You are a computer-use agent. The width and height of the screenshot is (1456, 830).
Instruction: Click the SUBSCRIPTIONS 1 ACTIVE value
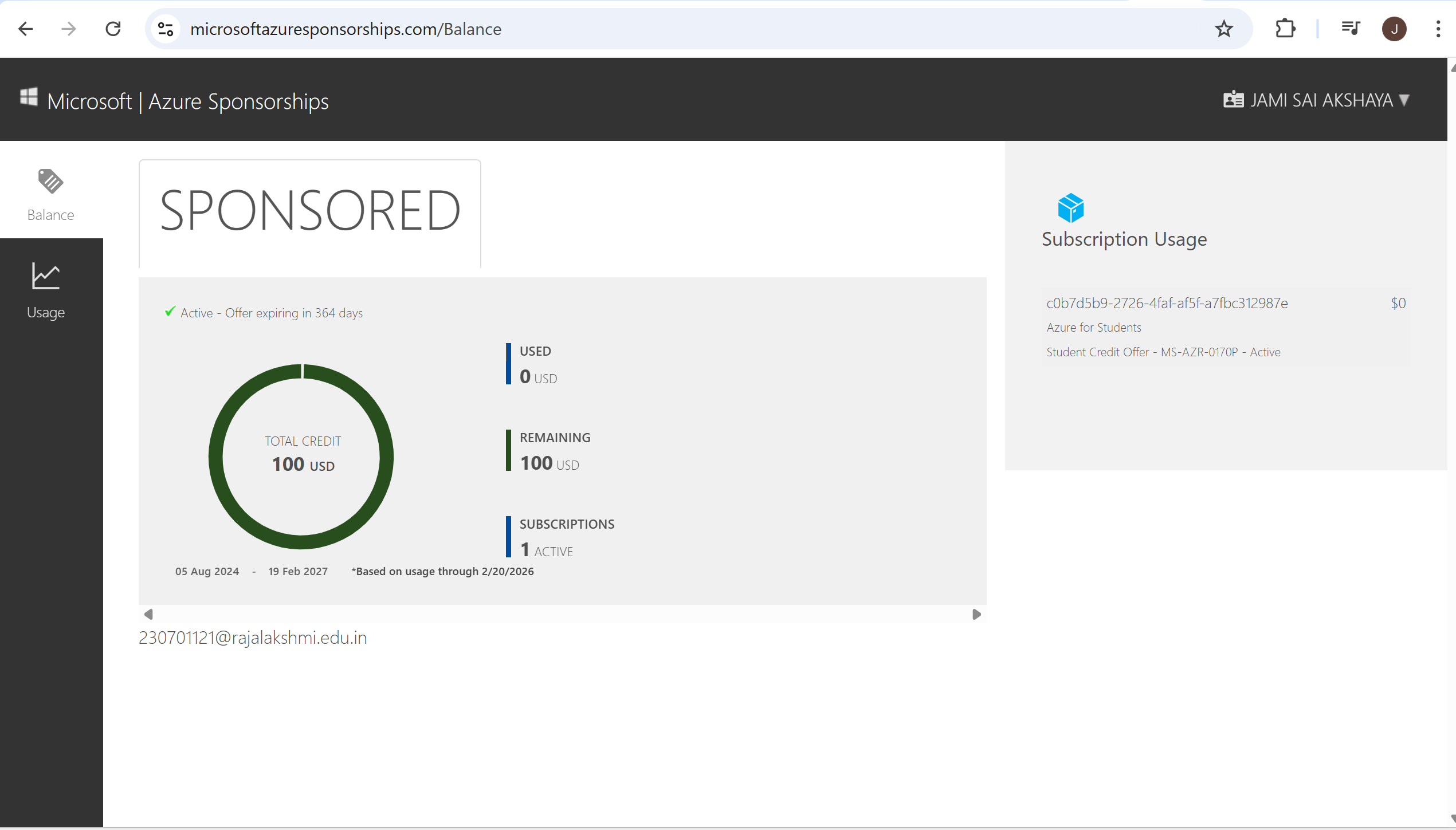tap(546, 550)
